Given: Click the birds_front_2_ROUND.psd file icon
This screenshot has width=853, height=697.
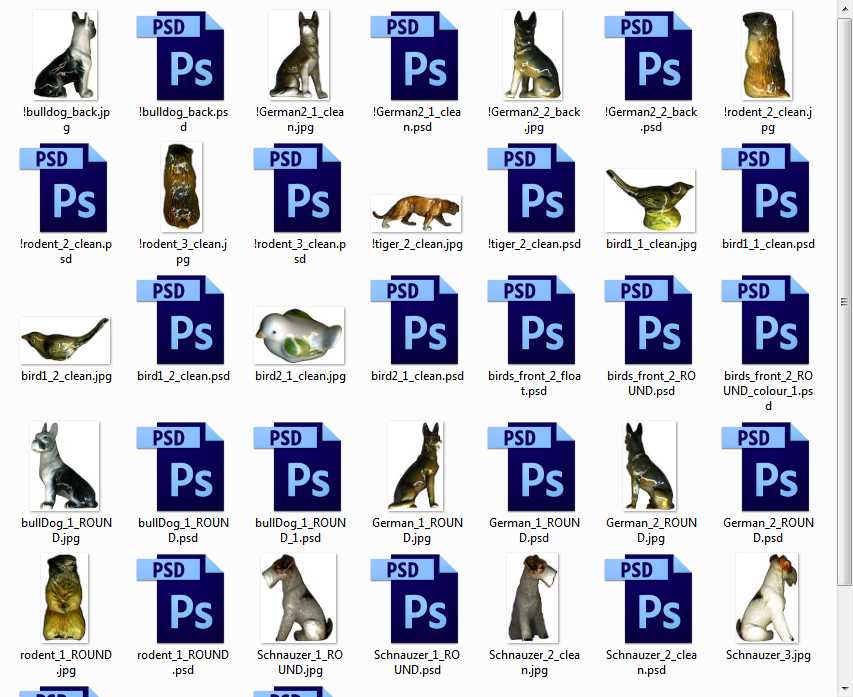Looking at the screenshot, I should (648, 320).
